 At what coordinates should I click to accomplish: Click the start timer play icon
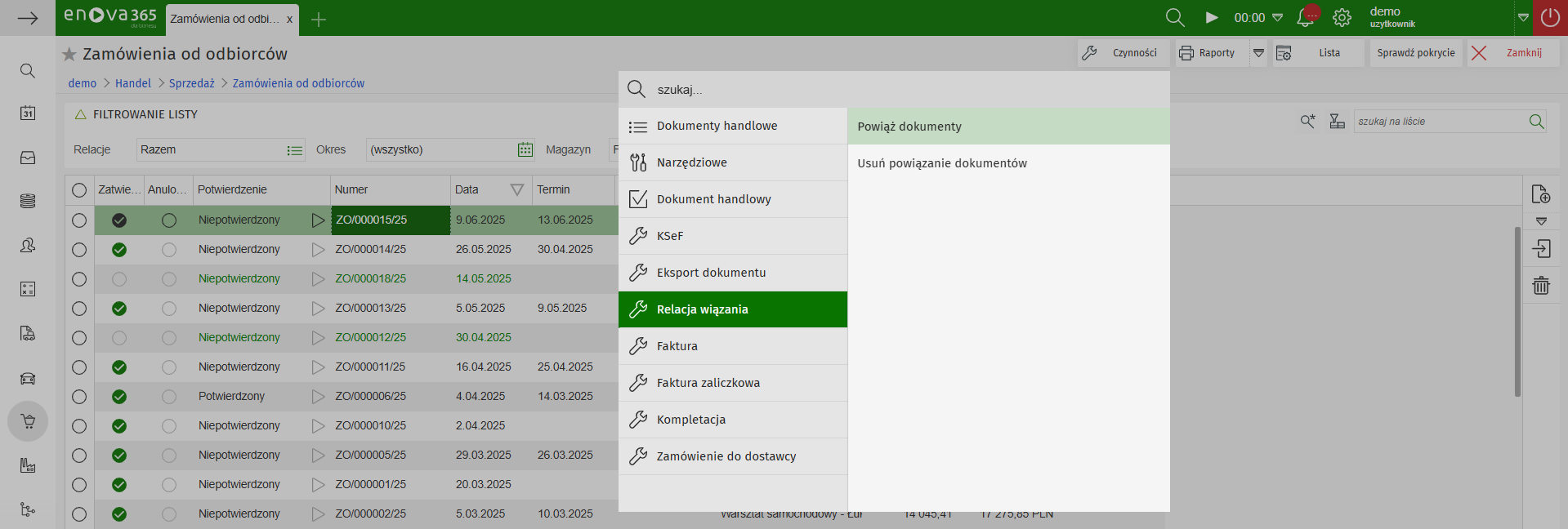1212,18
